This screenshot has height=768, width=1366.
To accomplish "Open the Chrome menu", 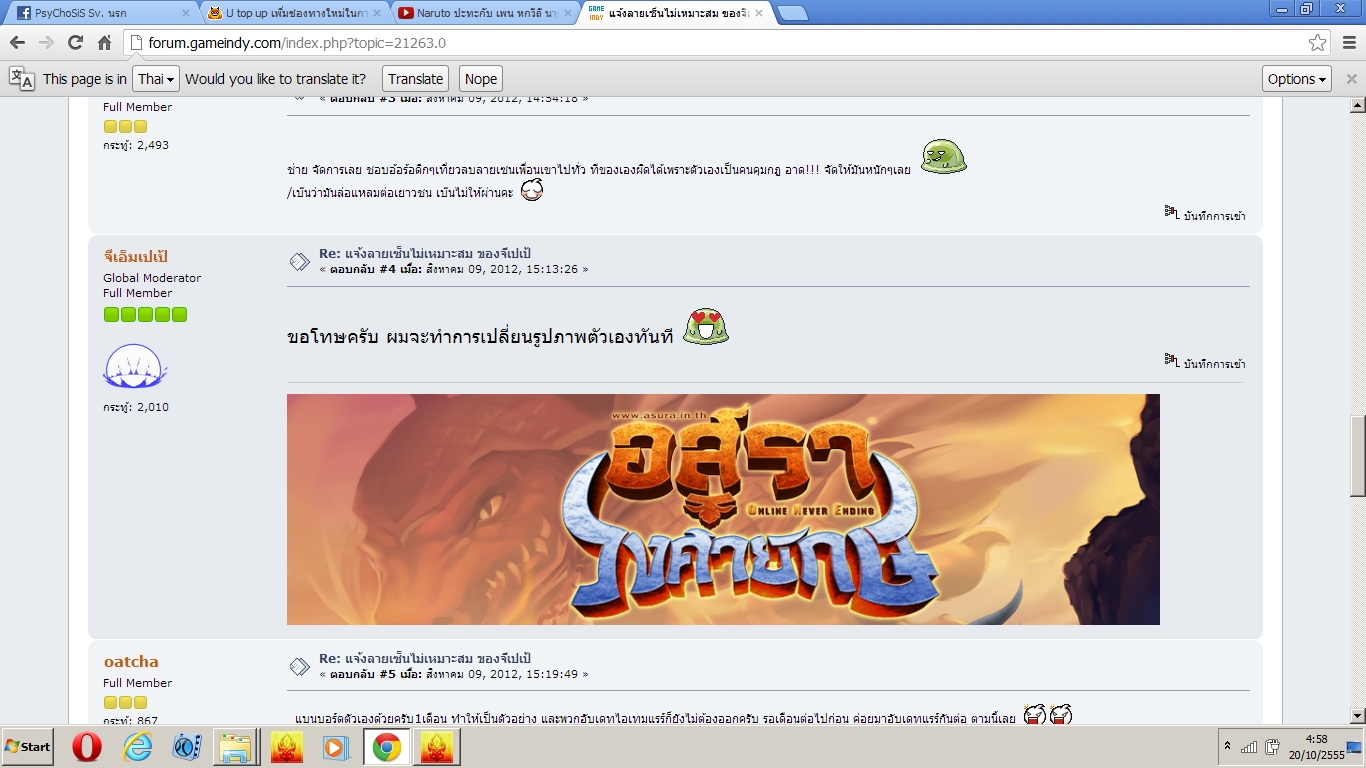I will click(x=1349, y=43).
